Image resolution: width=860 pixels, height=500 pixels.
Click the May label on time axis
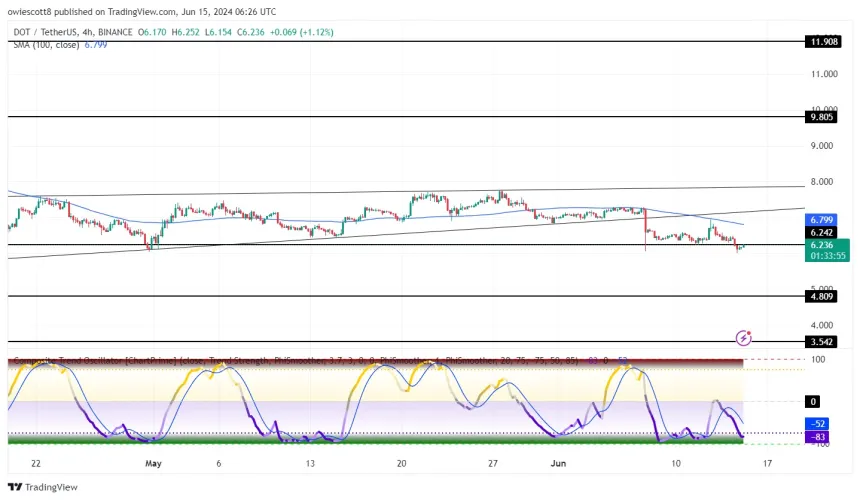(x=153, y=463)
